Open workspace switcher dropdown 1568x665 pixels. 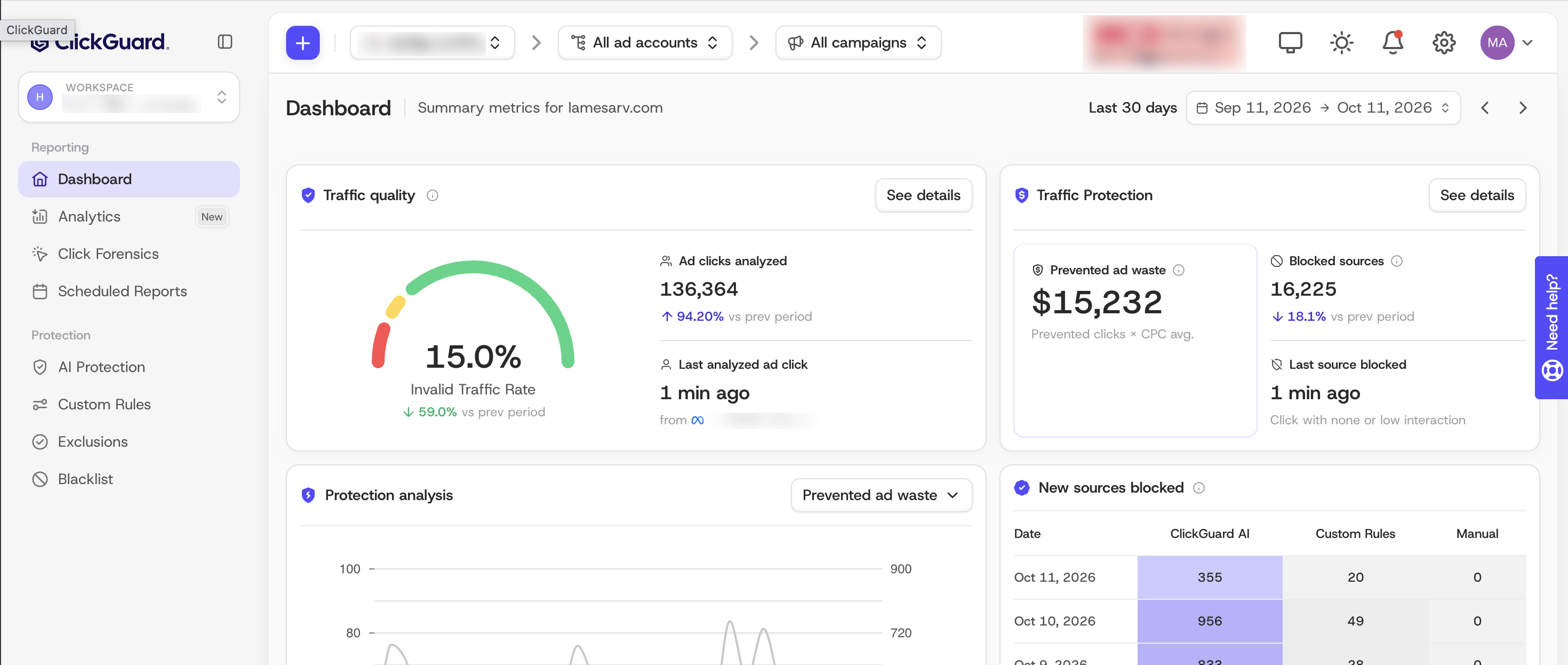pos(129,97)
